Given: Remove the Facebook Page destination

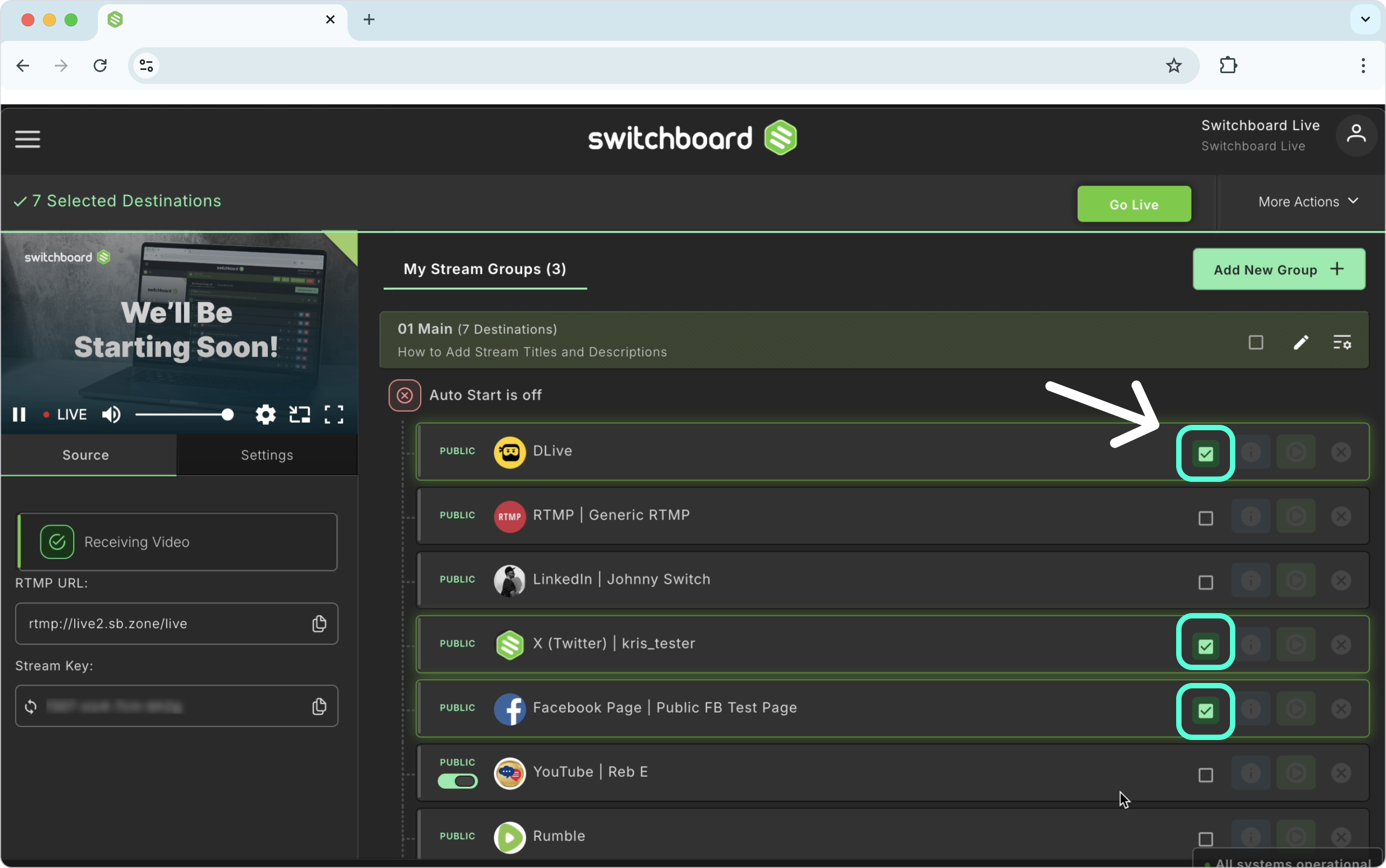Looking at the screenshot, I should (x=1341, y=709).
